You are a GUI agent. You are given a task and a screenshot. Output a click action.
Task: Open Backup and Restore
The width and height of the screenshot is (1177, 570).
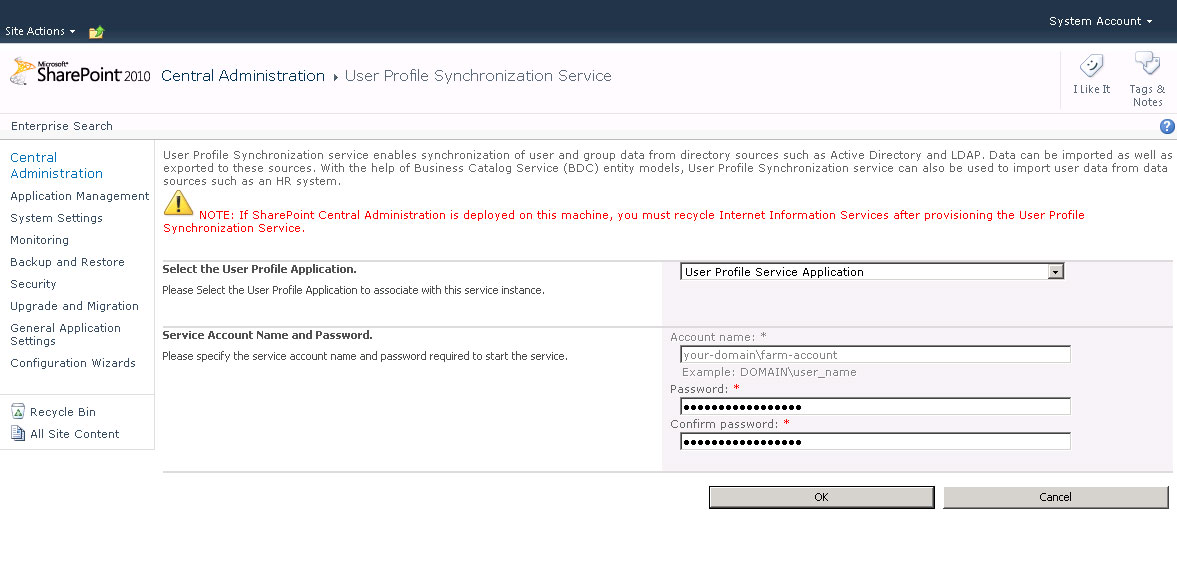(68, 262)
